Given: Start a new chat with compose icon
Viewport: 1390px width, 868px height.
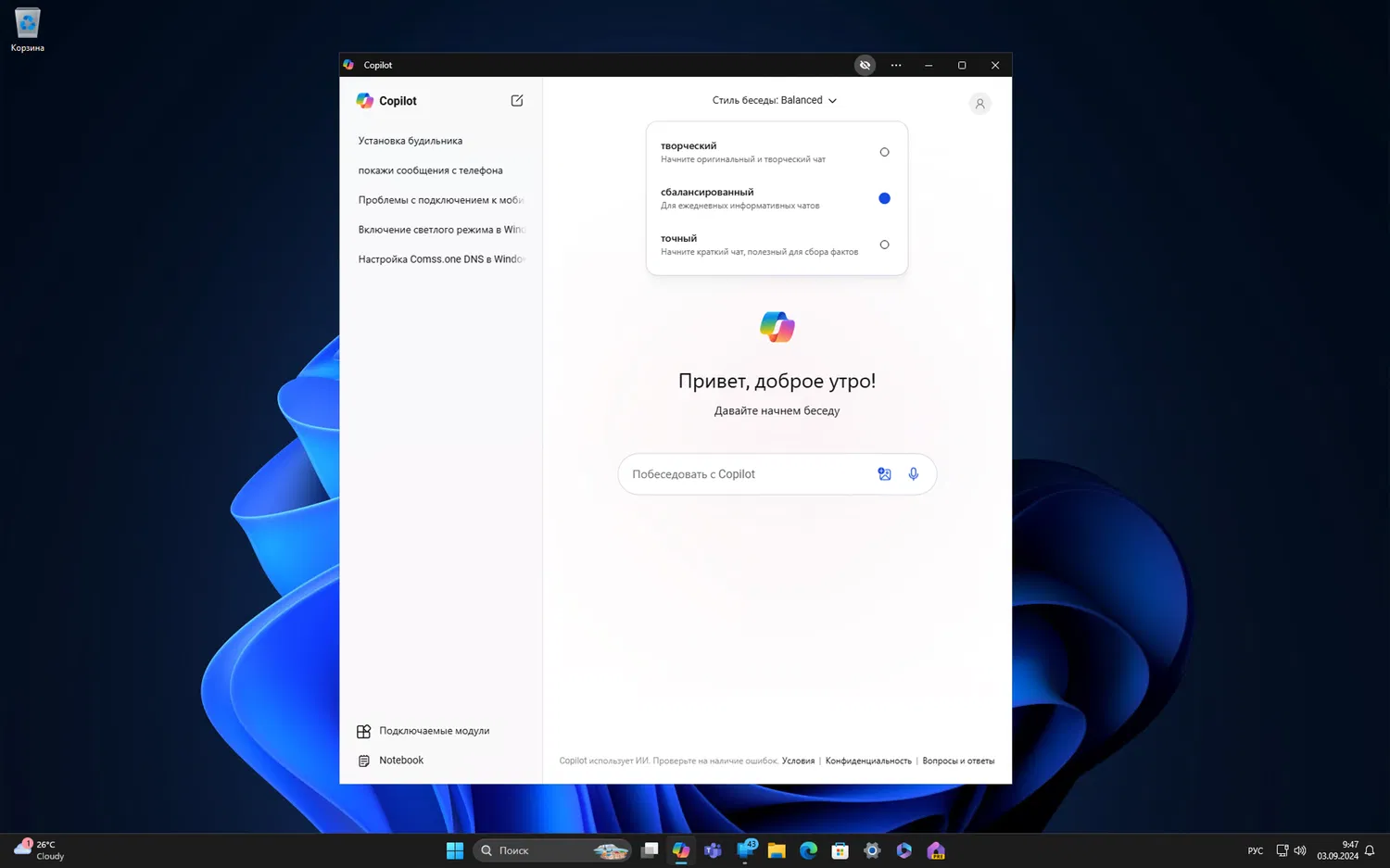Looking at the screenshot, I should [517, 101].
